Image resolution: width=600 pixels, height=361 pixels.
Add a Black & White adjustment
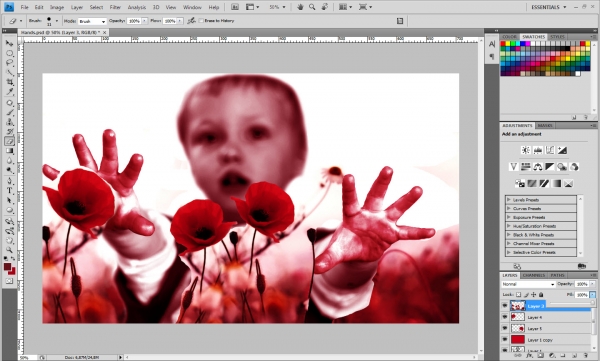(x=550, y=167)
